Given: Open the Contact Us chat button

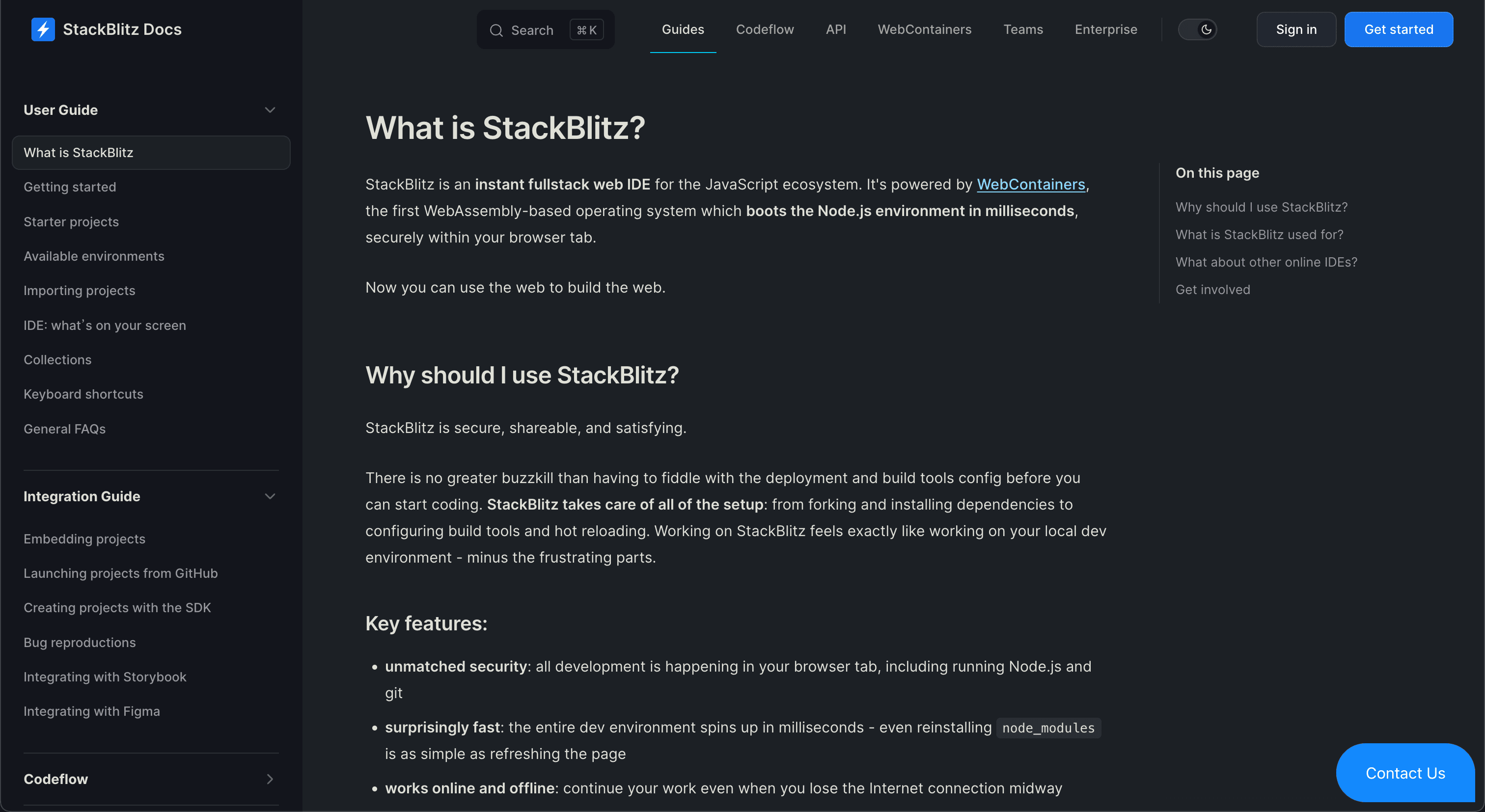Looking at the screenshot, I should tap(1405, 773).
